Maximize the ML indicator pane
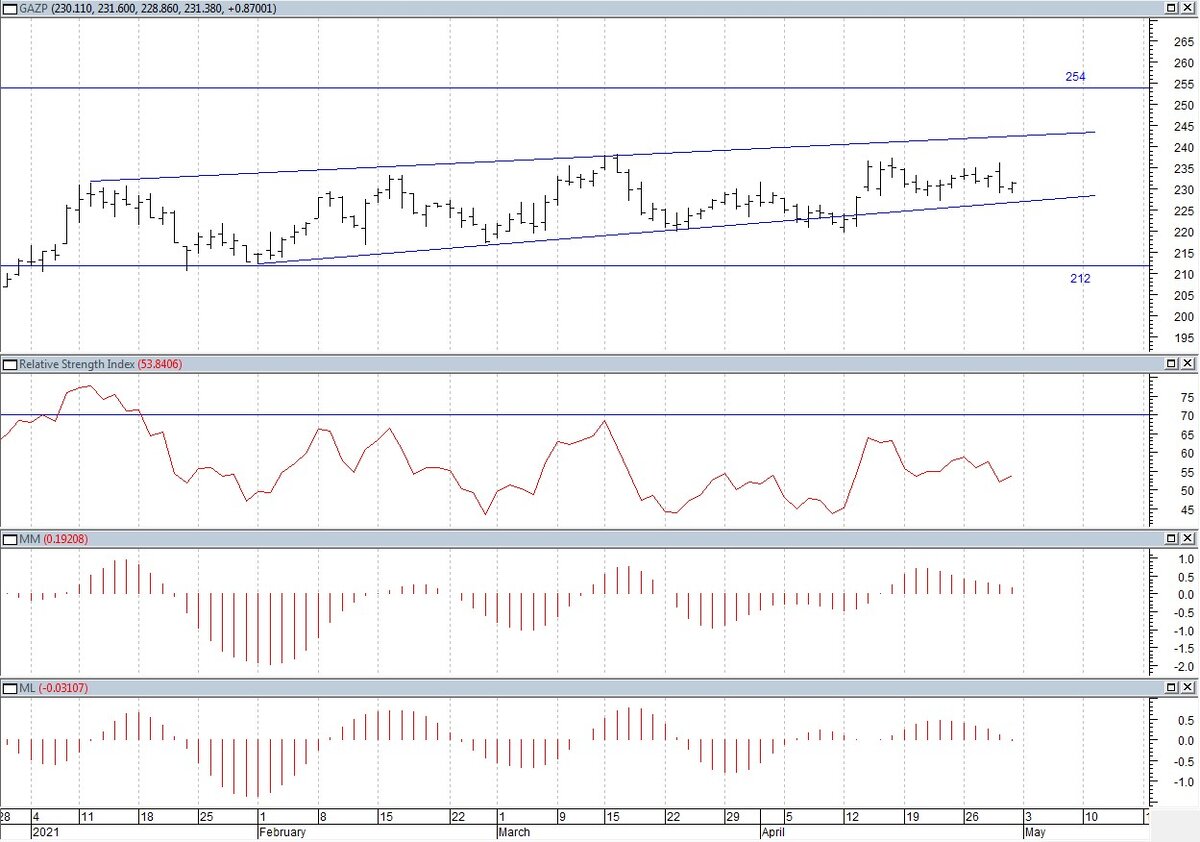This screenshot has width=1200, height=842. pos(1172,688)
